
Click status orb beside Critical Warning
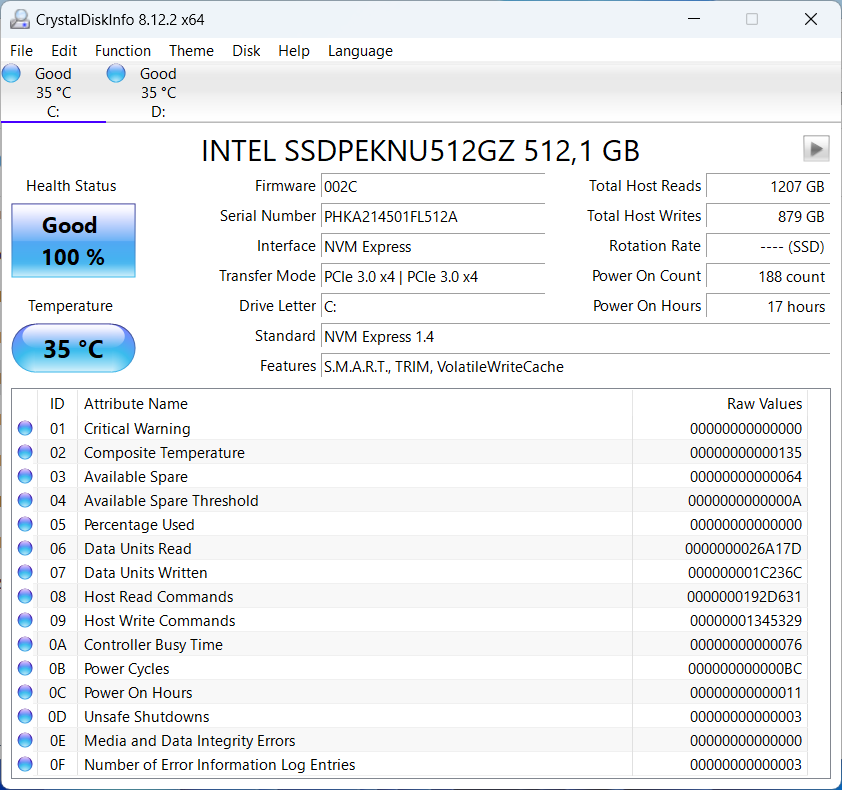[x=25, y=429]
